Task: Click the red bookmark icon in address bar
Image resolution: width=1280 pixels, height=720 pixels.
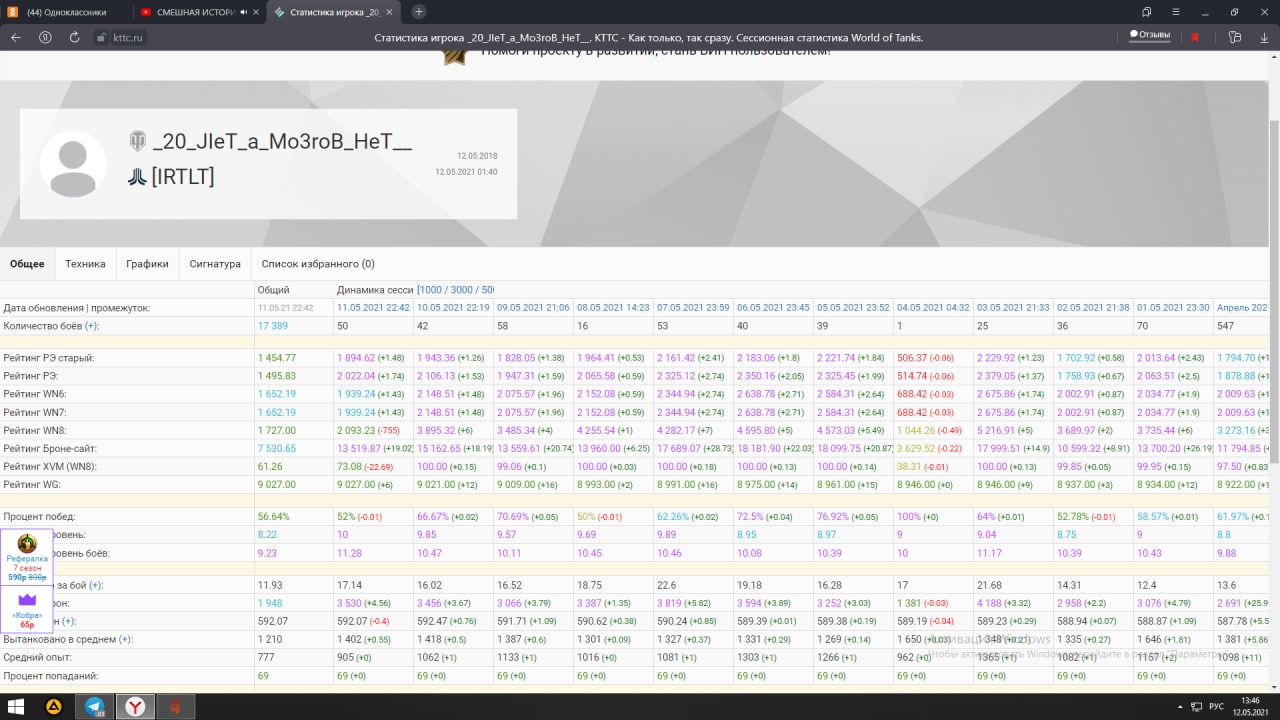Action: [x=1195, y=37]
